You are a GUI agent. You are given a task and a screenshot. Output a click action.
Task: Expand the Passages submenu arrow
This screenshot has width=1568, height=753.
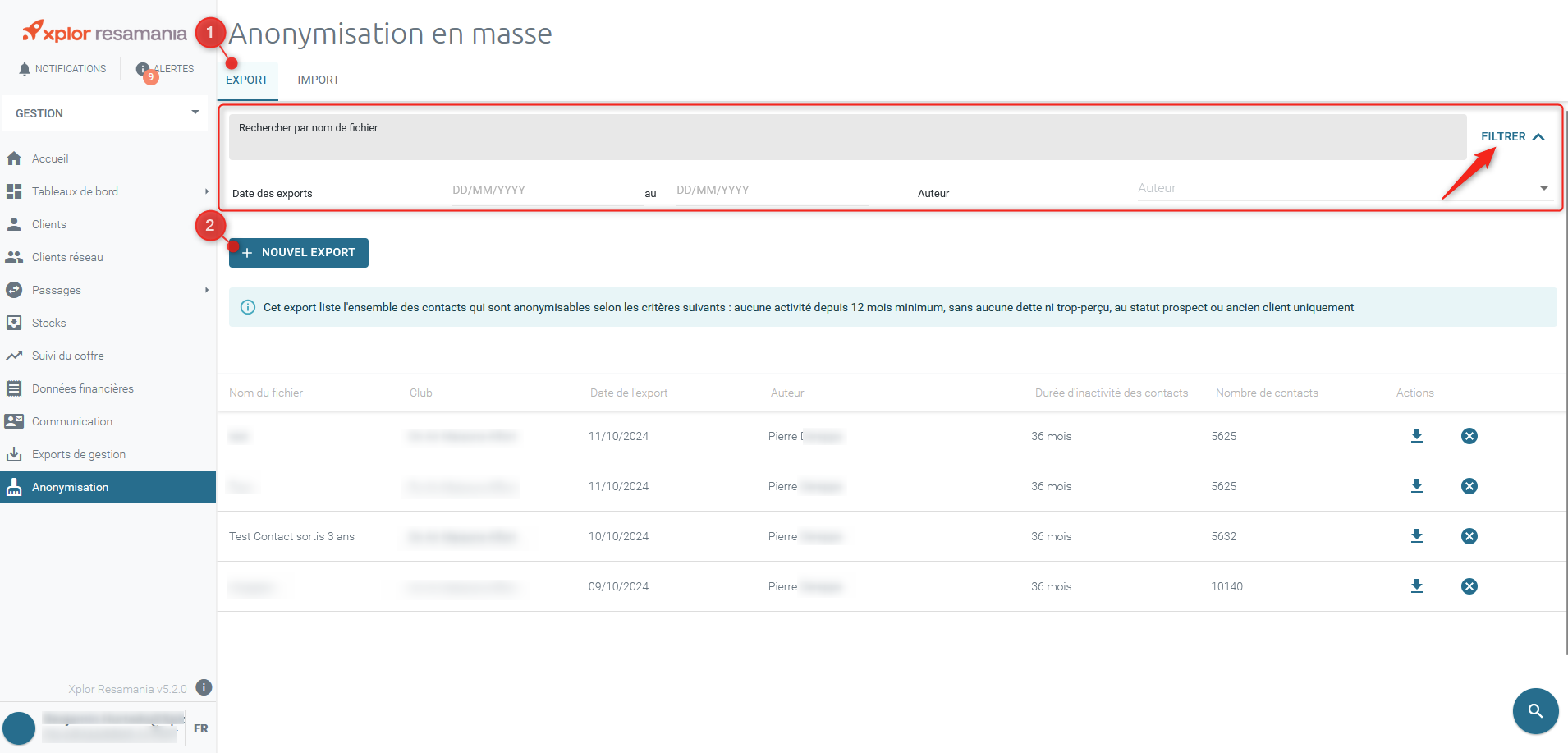click(x=206, y=289)
